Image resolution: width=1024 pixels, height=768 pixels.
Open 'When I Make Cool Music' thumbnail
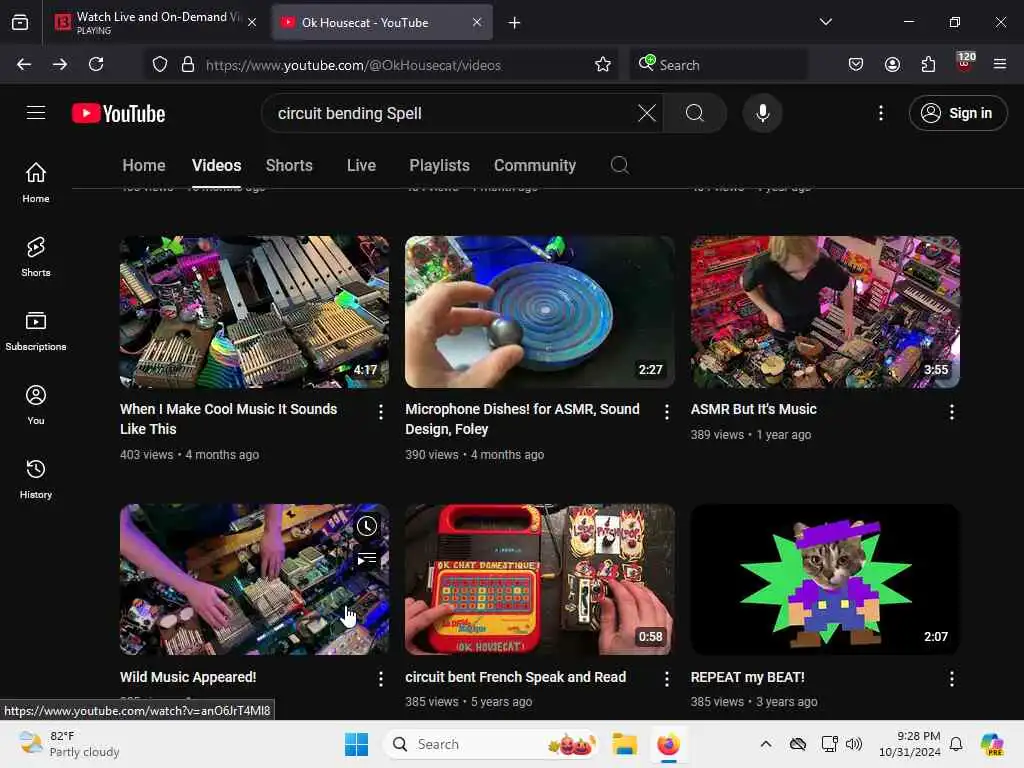[254, 312]
